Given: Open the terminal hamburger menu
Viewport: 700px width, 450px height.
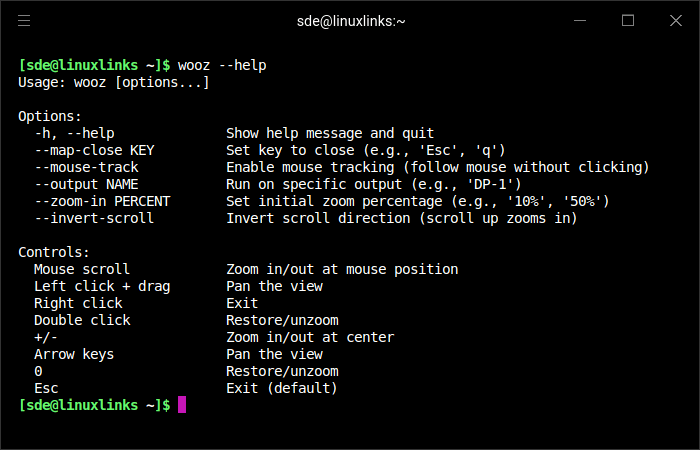Looking at the screenshot, I should (x=24, y=20).
